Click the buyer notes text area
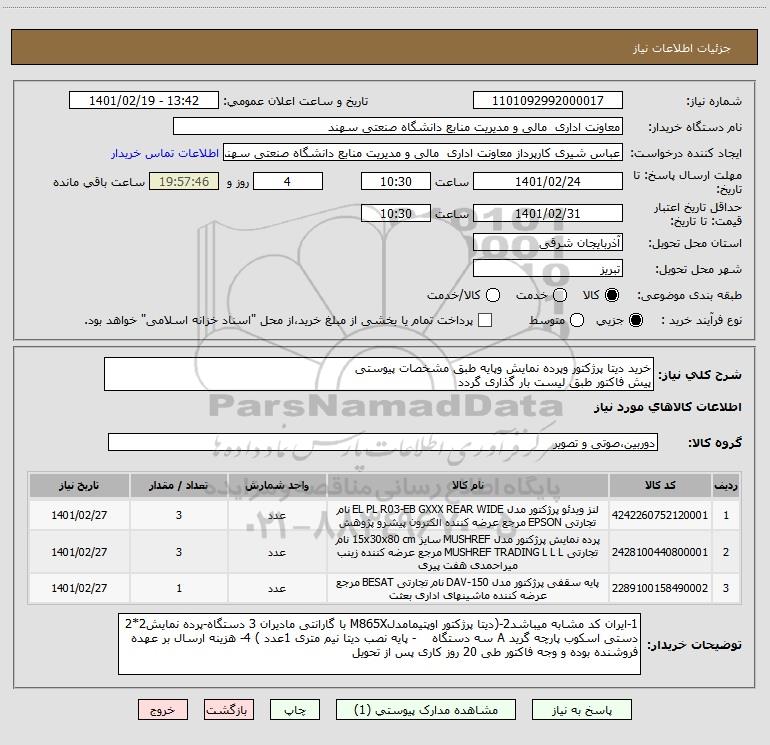Screen dimensions: 770x745 click(380, 643)
